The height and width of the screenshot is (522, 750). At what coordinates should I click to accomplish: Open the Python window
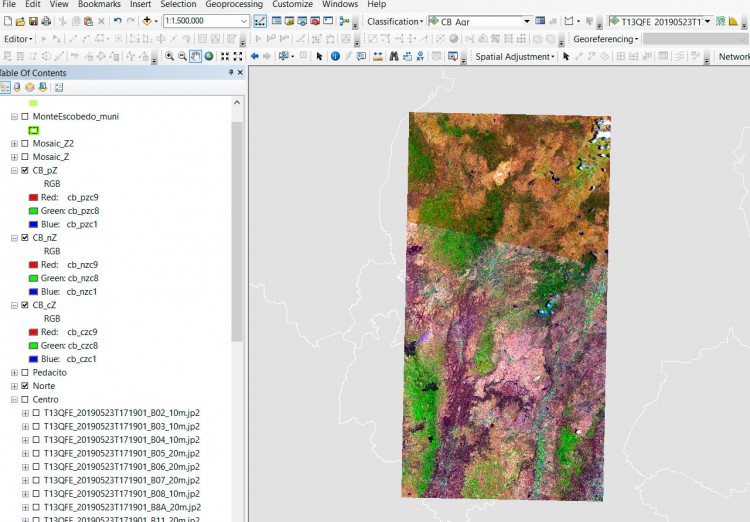click(328, 21)
